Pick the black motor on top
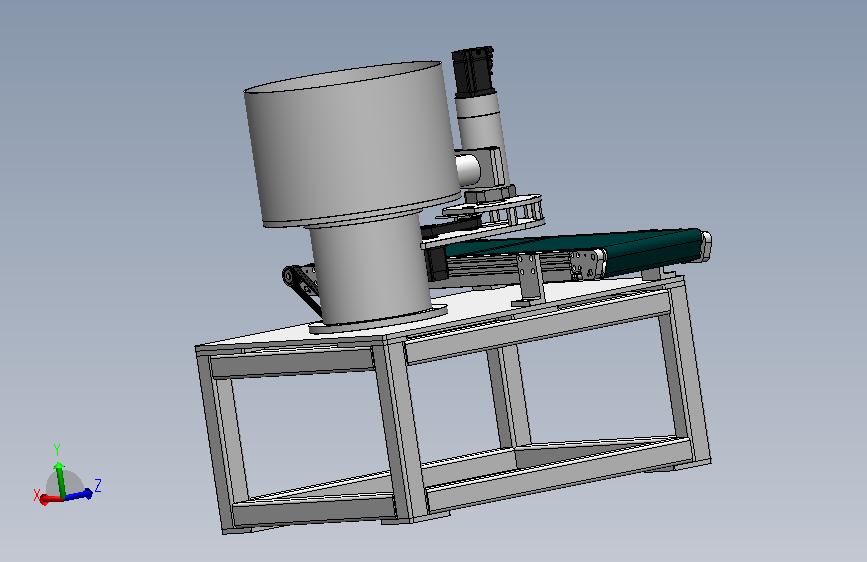 (x=473, y=72)
